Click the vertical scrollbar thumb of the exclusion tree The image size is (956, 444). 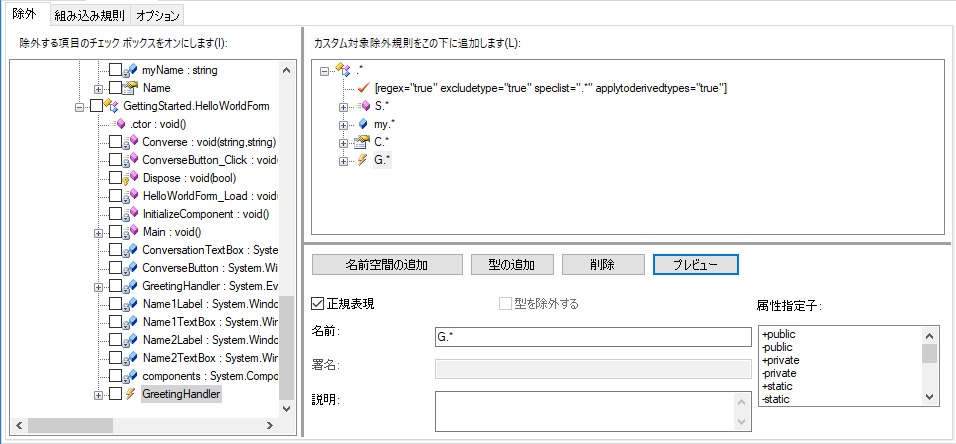coord(286,348)
